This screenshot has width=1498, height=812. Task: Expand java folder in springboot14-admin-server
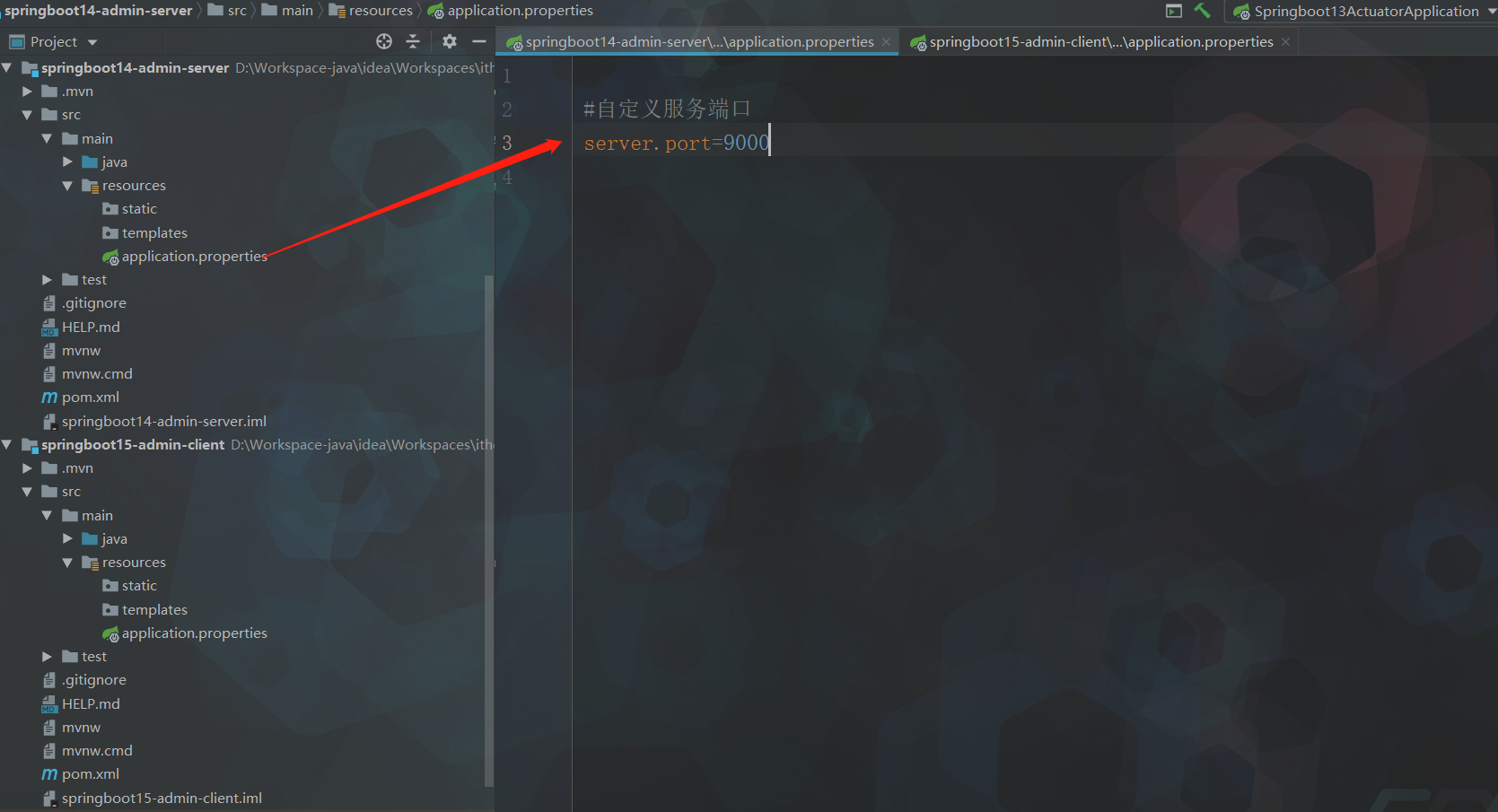click(67, 162)
